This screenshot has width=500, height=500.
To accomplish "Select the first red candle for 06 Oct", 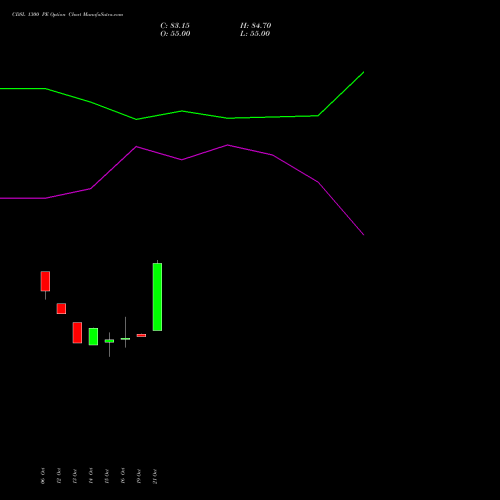I will 45,281.
